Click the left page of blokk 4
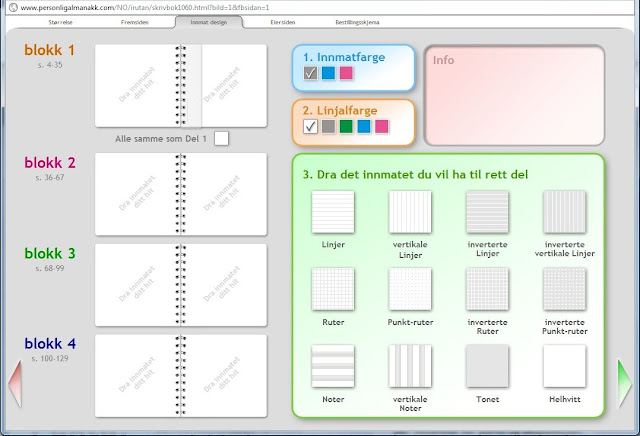The width and height of the screenshot is (640, 436). (136, 376)
